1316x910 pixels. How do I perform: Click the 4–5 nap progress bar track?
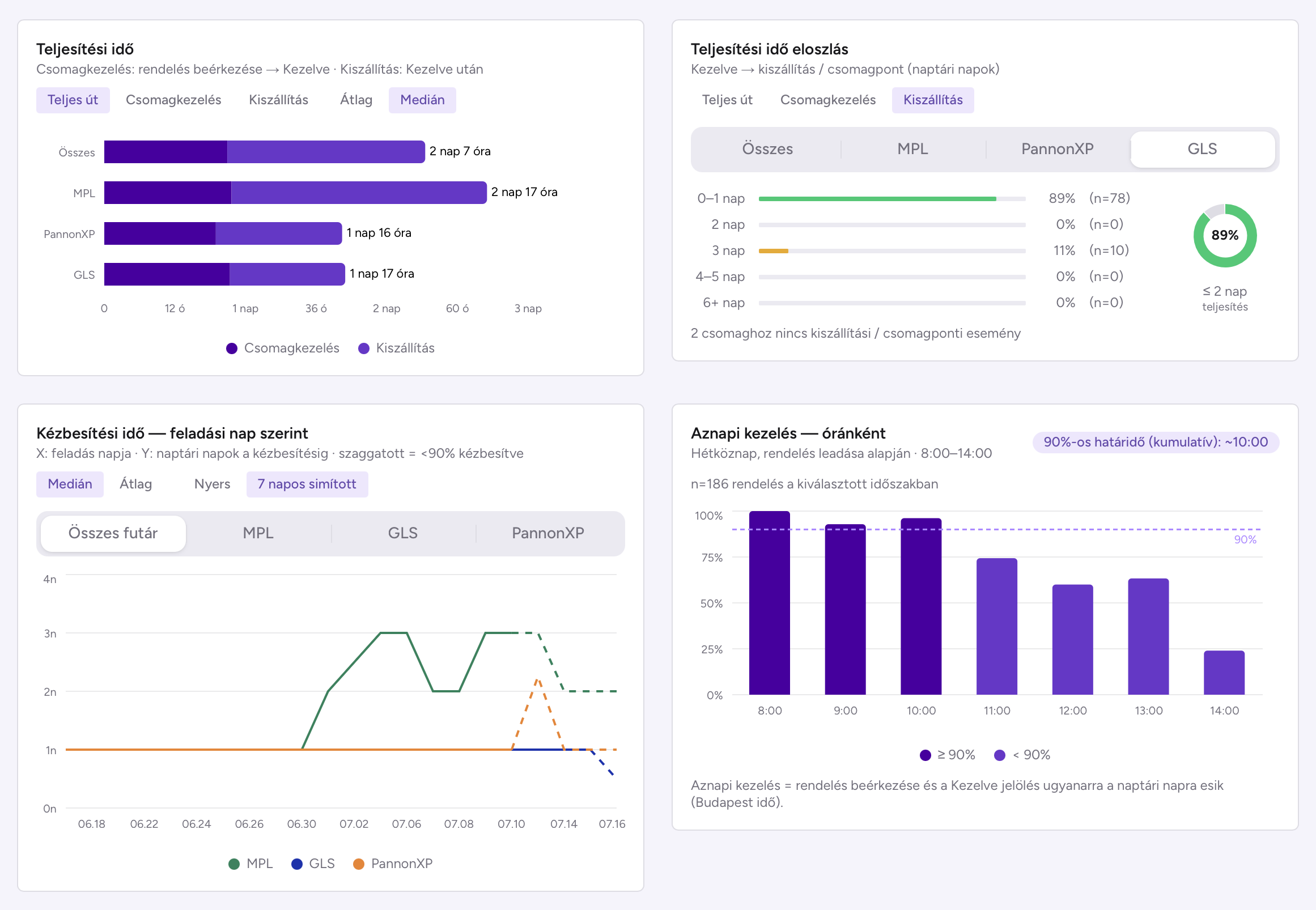pyautogui.click(x=892, y=277)
